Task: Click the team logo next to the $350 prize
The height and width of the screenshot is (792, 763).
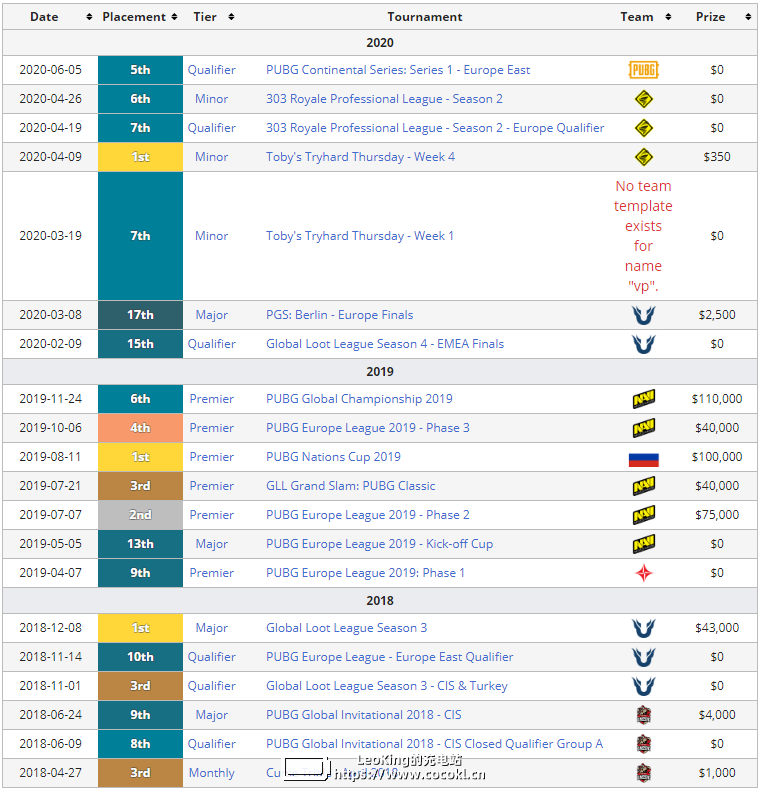Action: 643,157
